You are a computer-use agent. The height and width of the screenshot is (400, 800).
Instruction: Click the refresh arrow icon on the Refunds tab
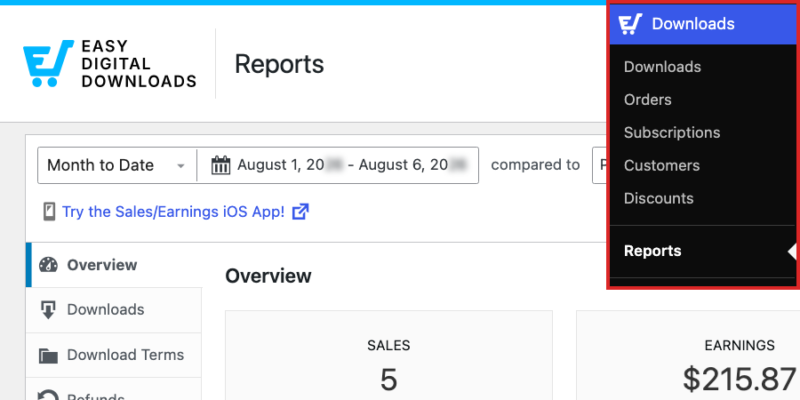[48, 395]
